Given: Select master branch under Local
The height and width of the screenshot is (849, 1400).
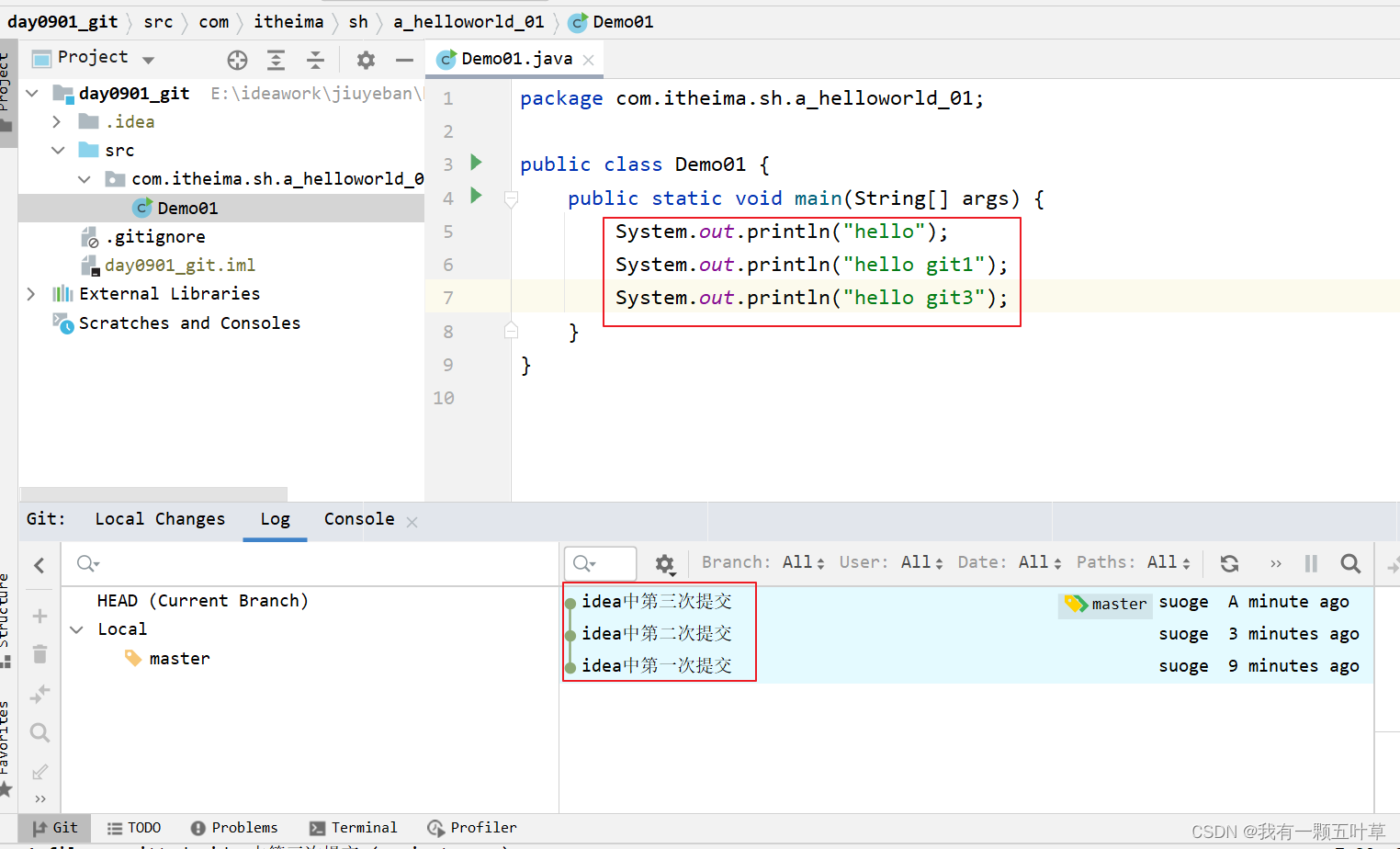Looking at the screenshot, I should point(179,659).
